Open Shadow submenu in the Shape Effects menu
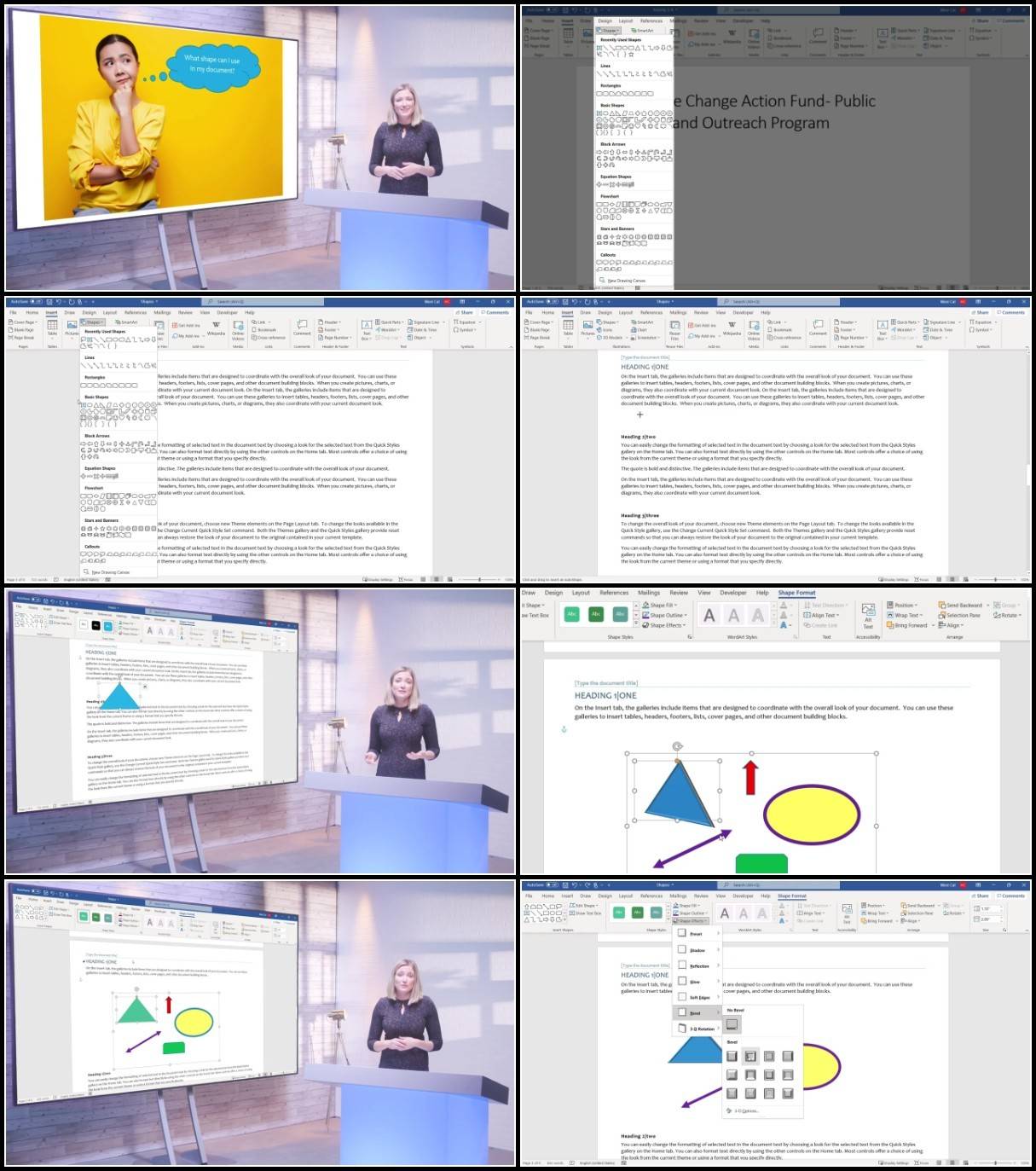Image resolution: width=1036 pixels, height=1171 pixels. pos(698,950)
